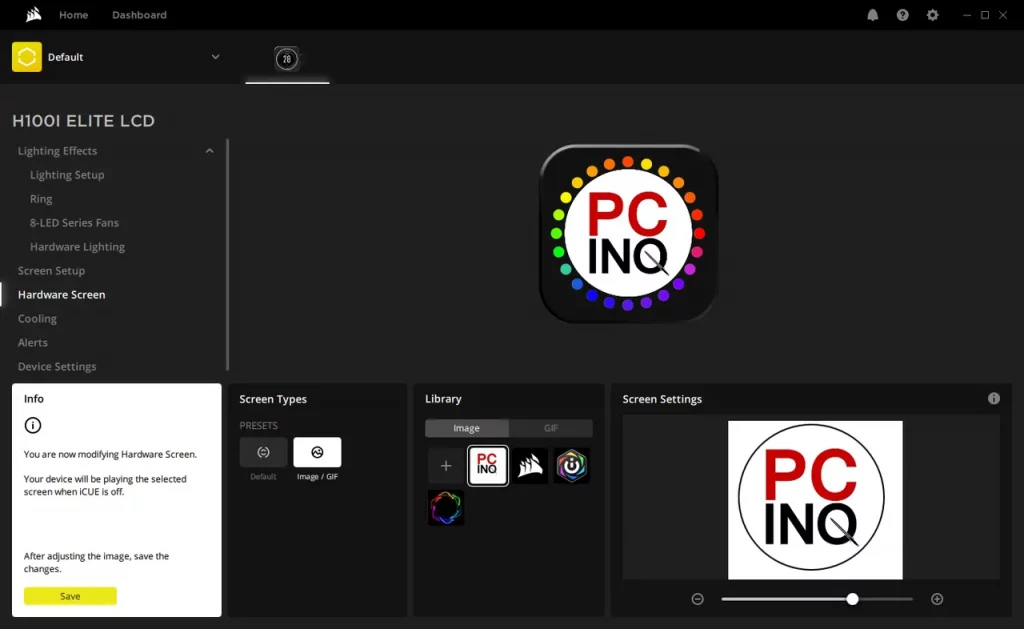The image size is (1024, 629).
Task: Open Screen Setup
Action: point(52,270)
